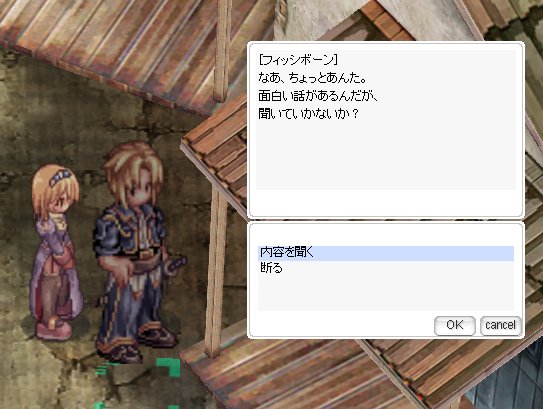Click the dagger on Fishbone's belt
The width and height of the screenshot is (543, 409).
click(176, 265)
